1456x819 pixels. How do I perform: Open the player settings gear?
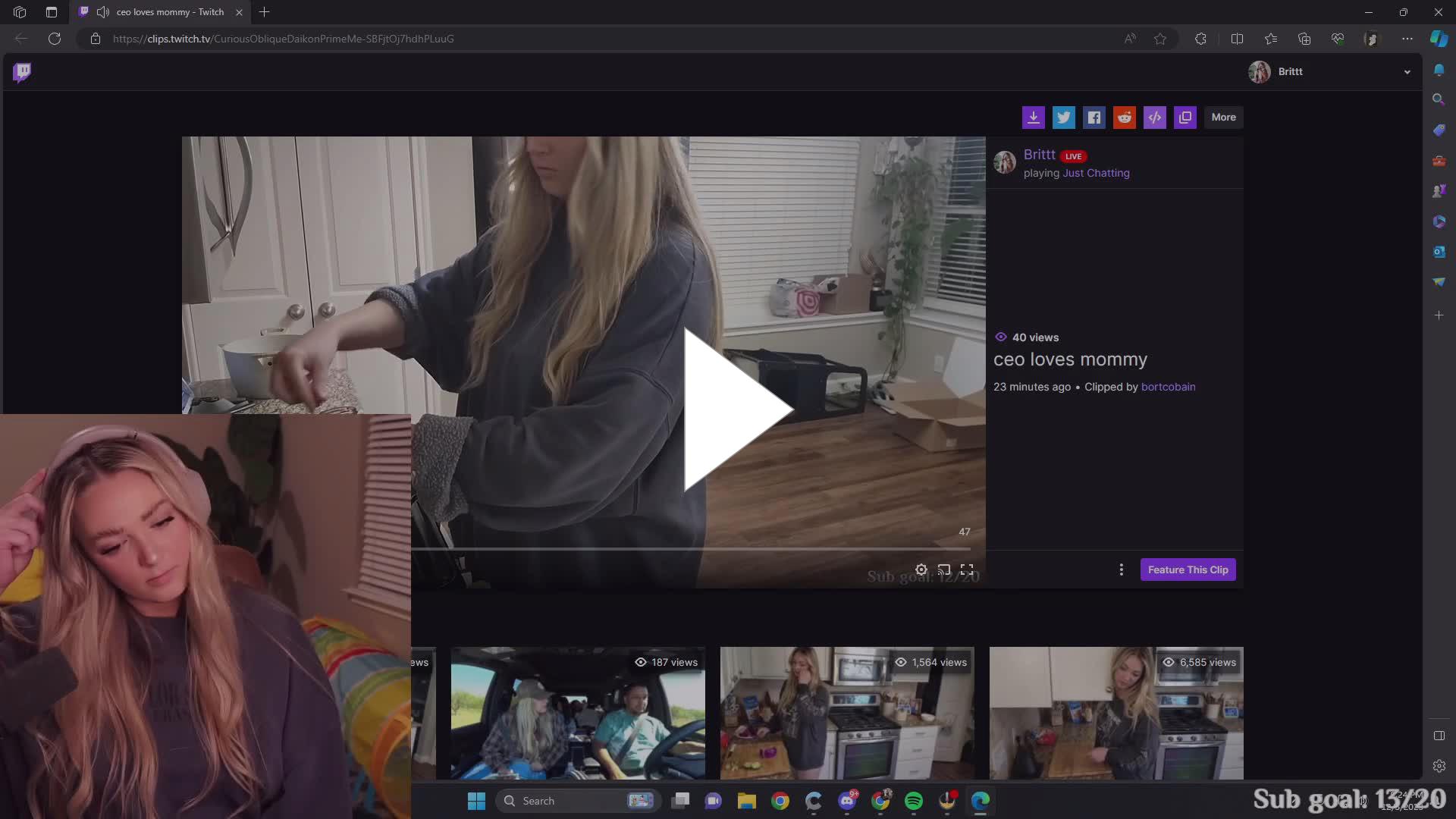pos(921,569)
